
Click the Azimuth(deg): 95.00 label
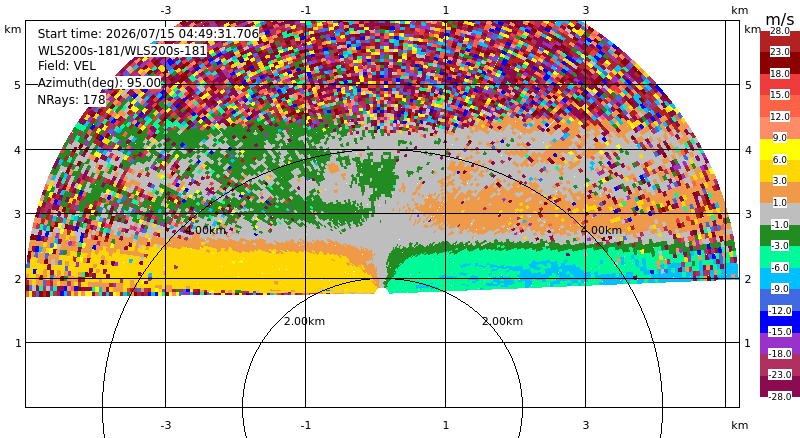(99, 83)
